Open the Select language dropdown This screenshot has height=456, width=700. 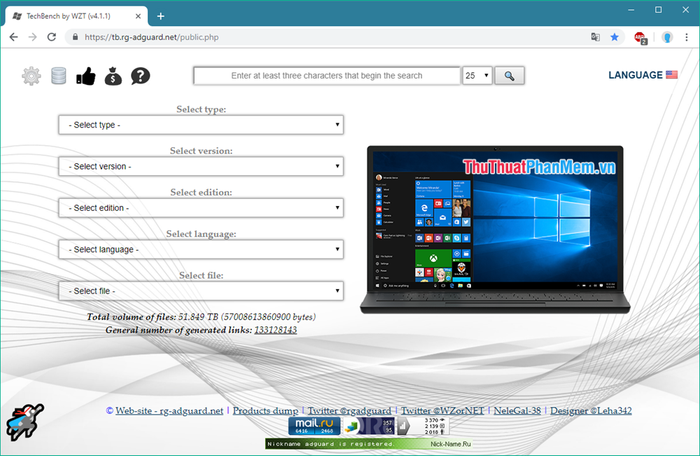(201, 250)
